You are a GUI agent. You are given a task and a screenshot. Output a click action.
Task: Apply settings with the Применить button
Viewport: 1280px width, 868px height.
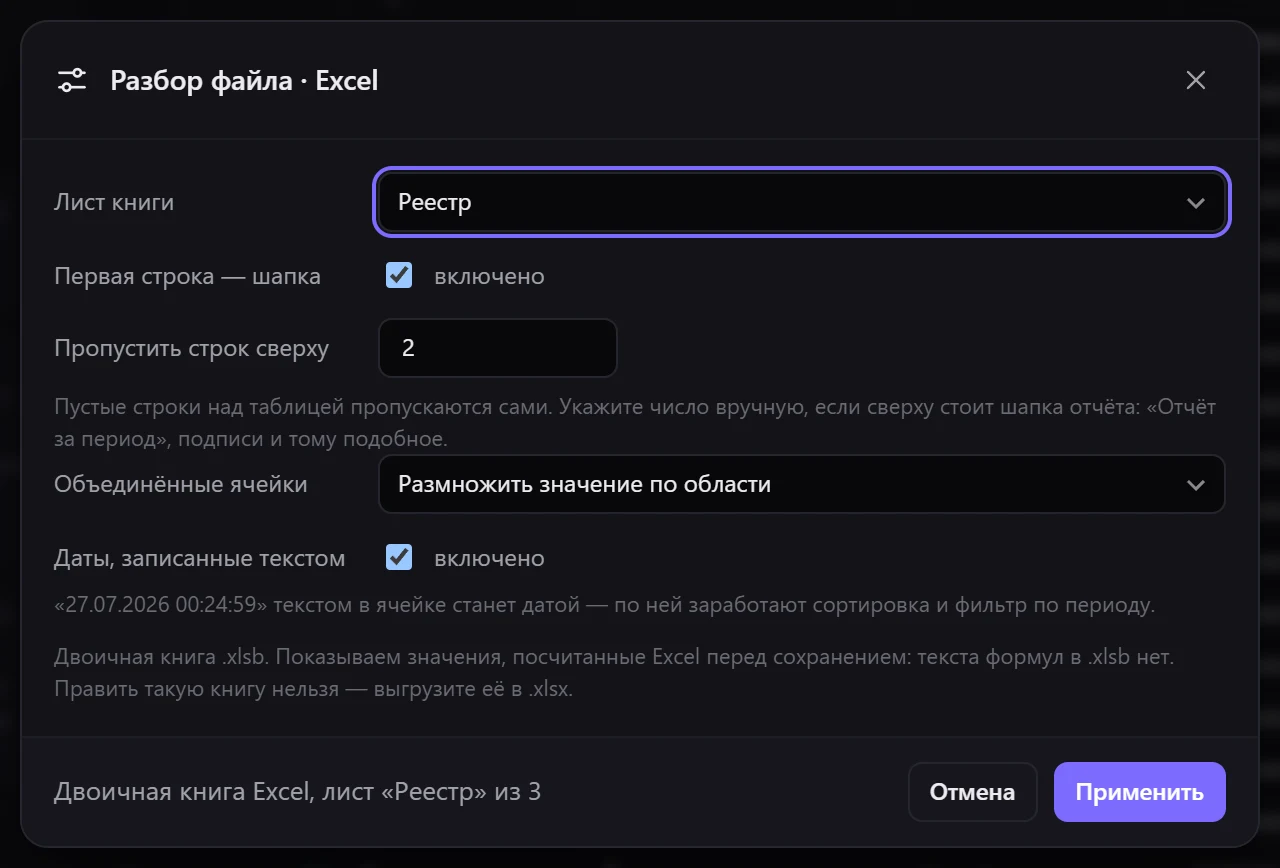point(1139,792)
